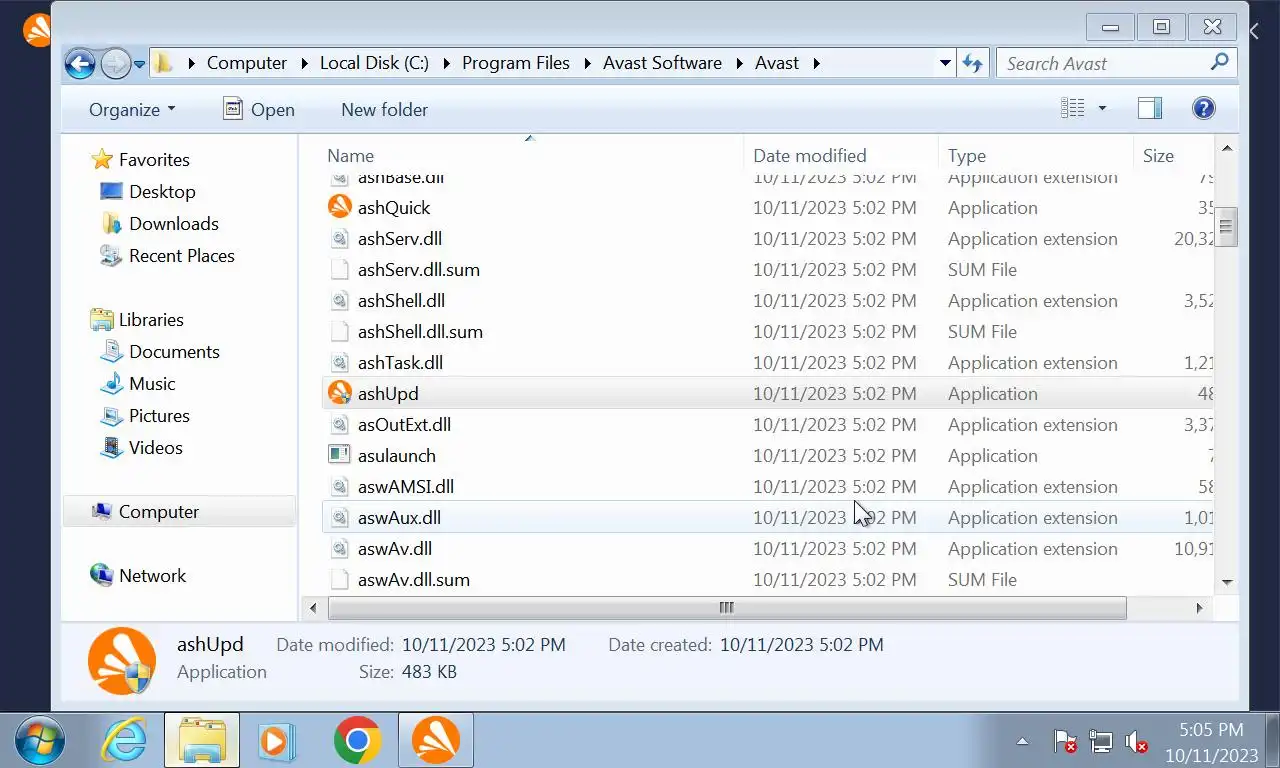The width and height of the screenshot is (1280, 768).
Task: Click the Search Avast input field
Action: pos(1105,63)
